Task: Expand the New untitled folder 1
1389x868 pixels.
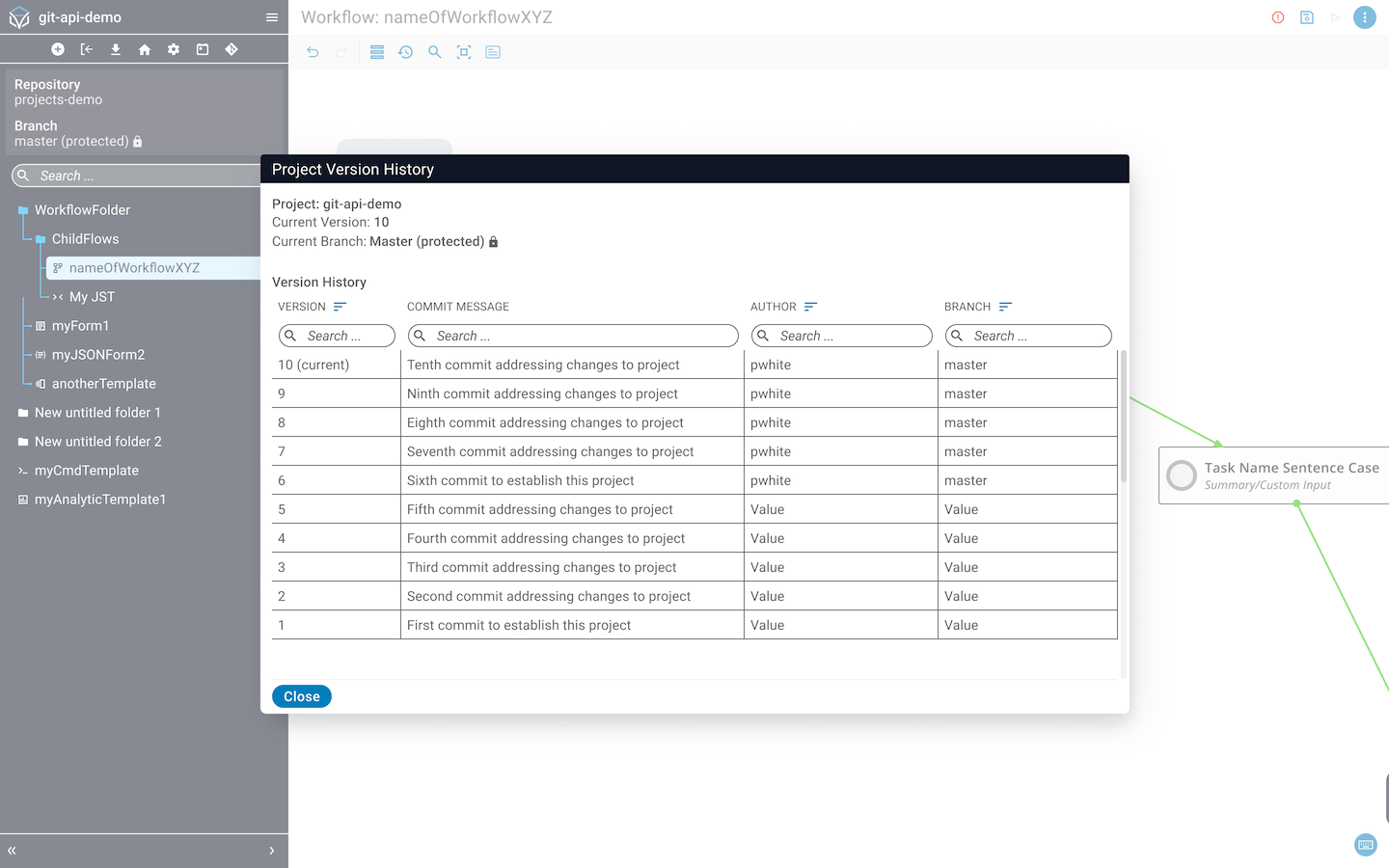Action: pyautogui.click(x=23, y=413)
